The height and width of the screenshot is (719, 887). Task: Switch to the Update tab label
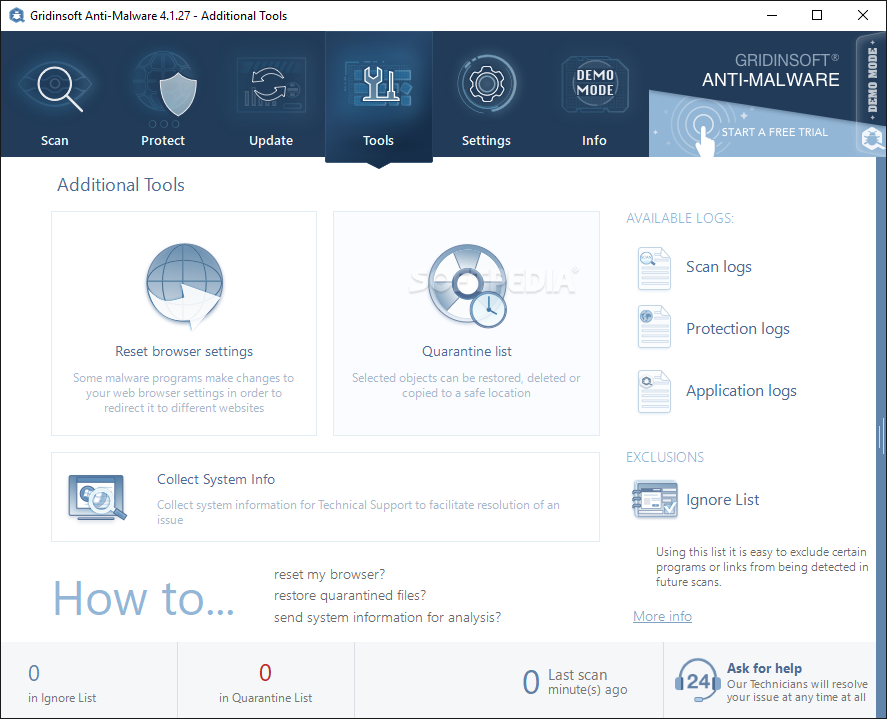[271, 140]
